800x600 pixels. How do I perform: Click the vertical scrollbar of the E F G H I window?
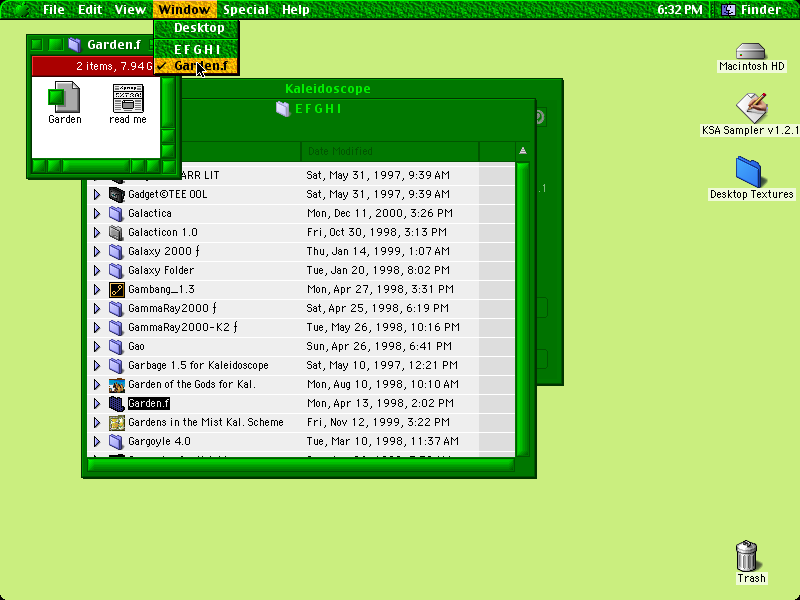point(522,309)
